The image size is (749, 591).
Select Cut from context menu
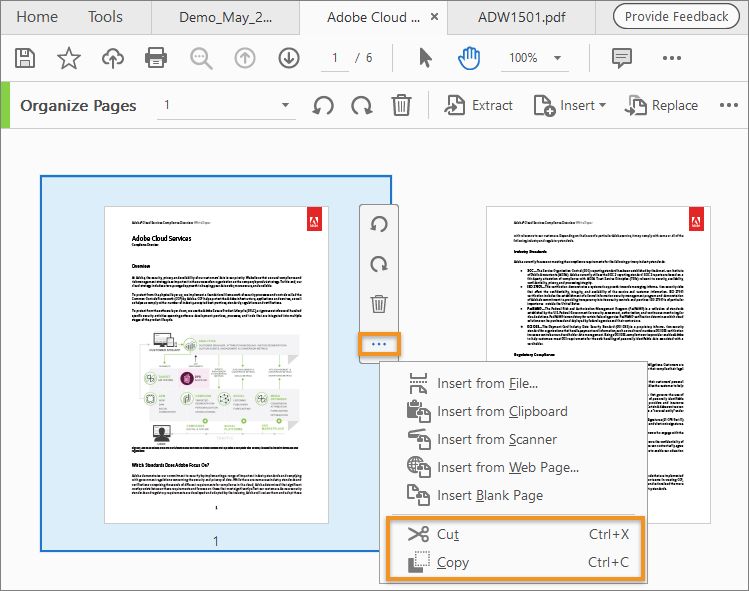(516, 534)
